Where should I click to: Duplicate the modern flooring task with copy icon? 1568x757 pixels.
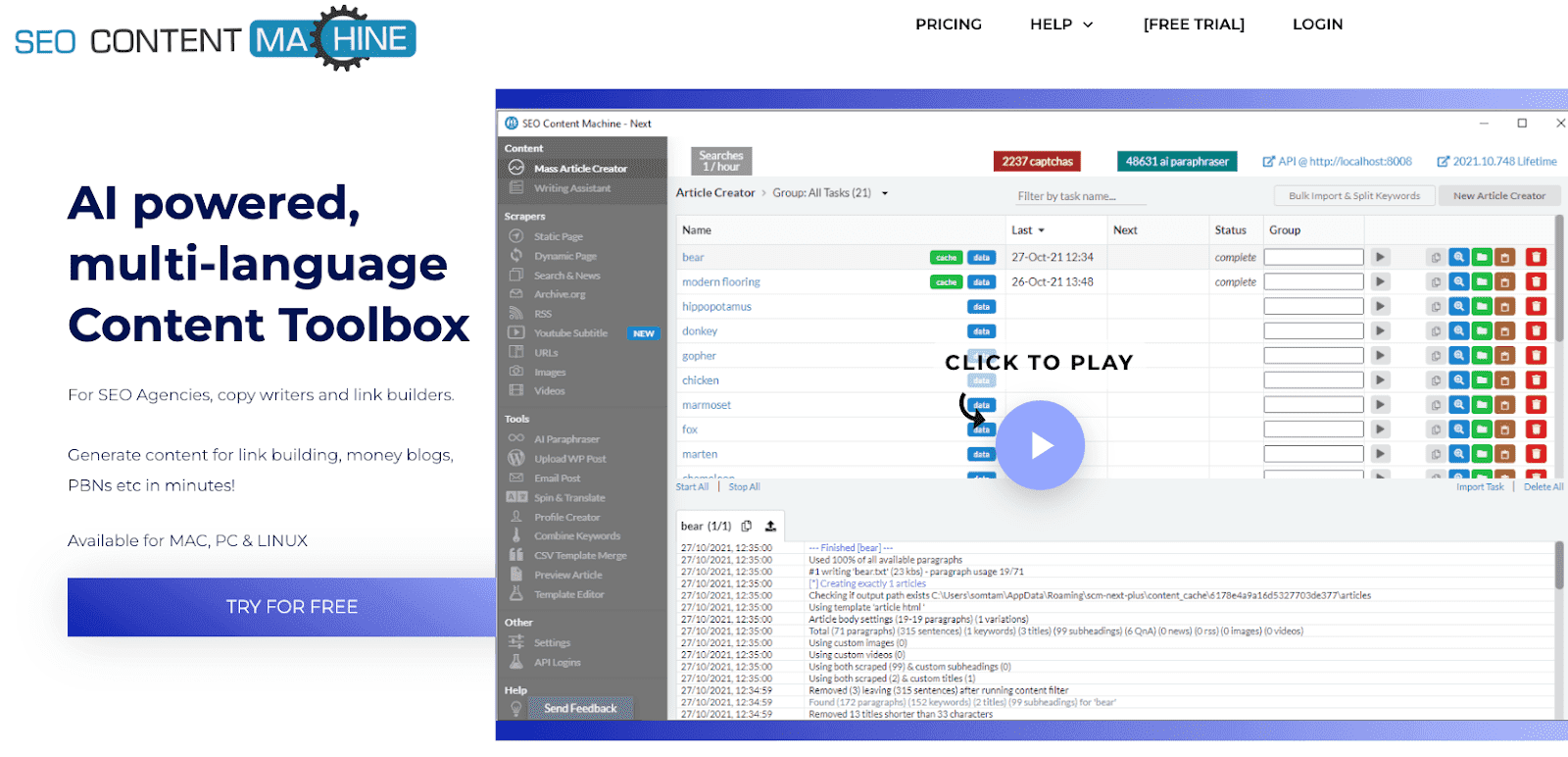tap(1436, 281)
